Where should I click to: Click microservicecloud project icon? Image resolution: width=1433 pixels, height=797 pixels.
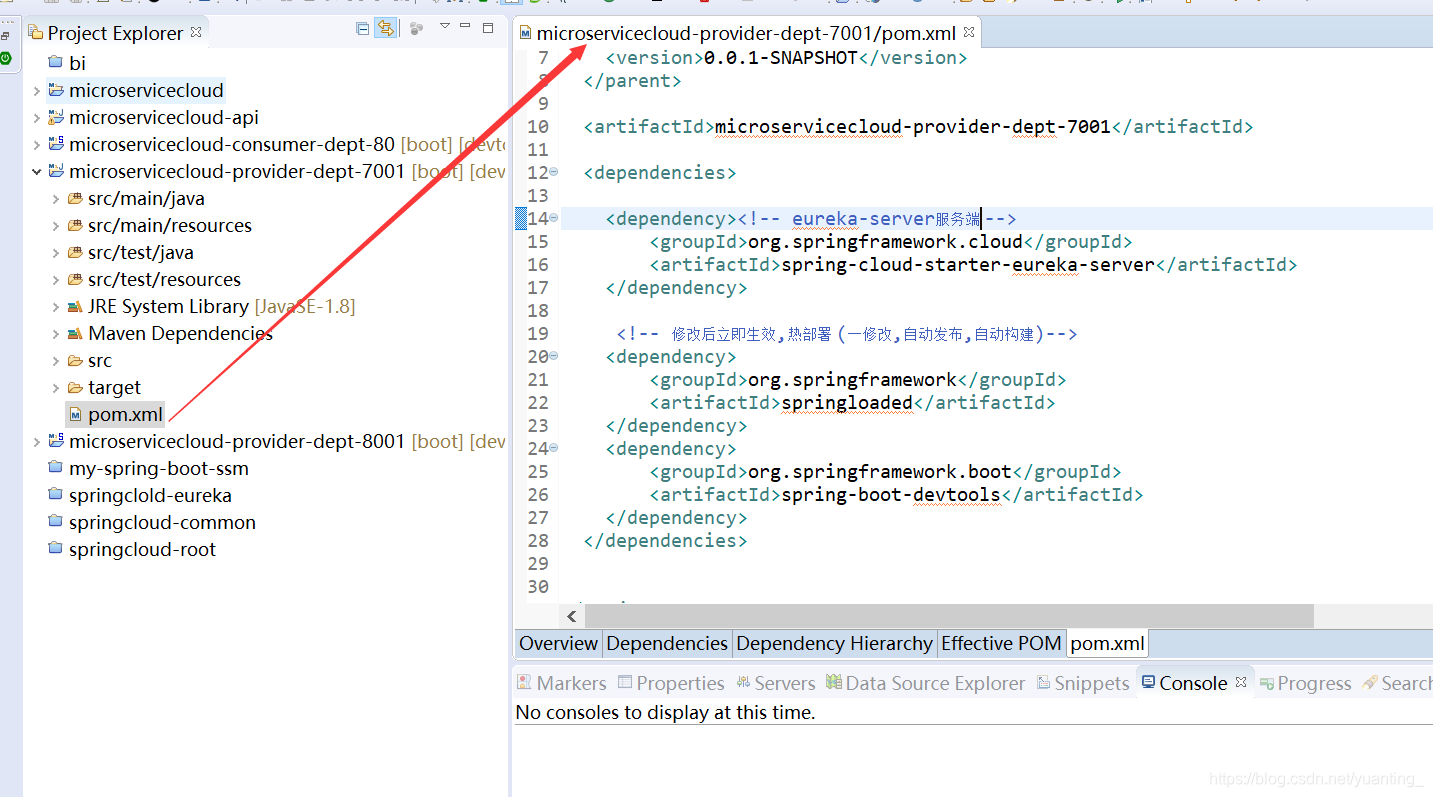click(55, 91)
